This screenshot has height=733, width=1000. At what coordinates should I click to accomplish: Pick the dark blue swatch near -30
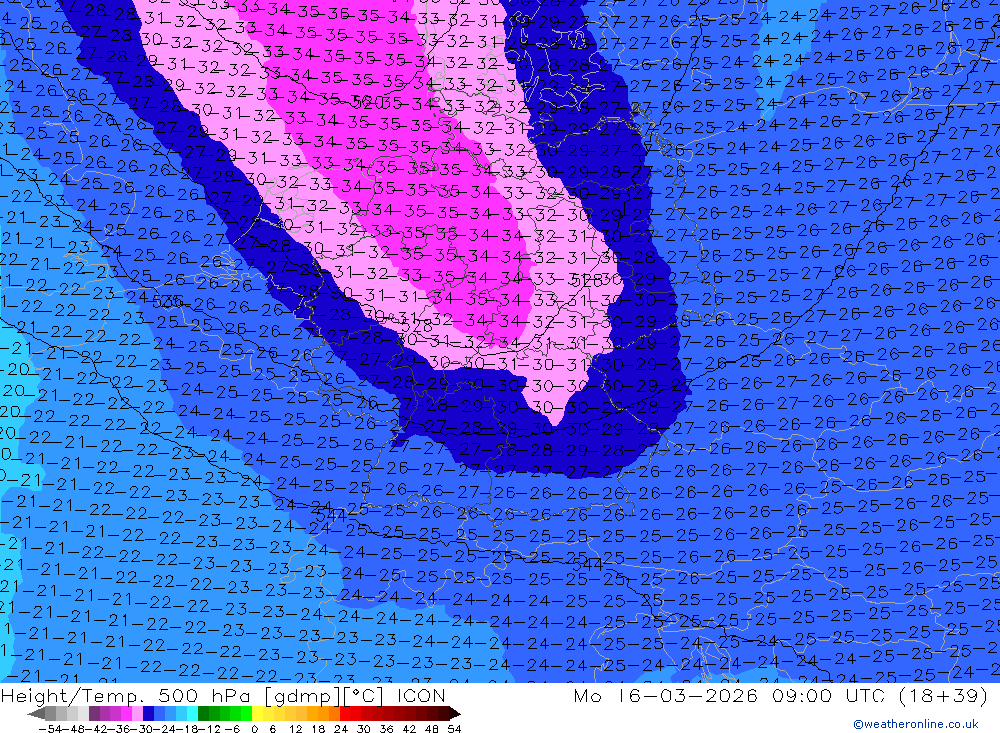147,713
